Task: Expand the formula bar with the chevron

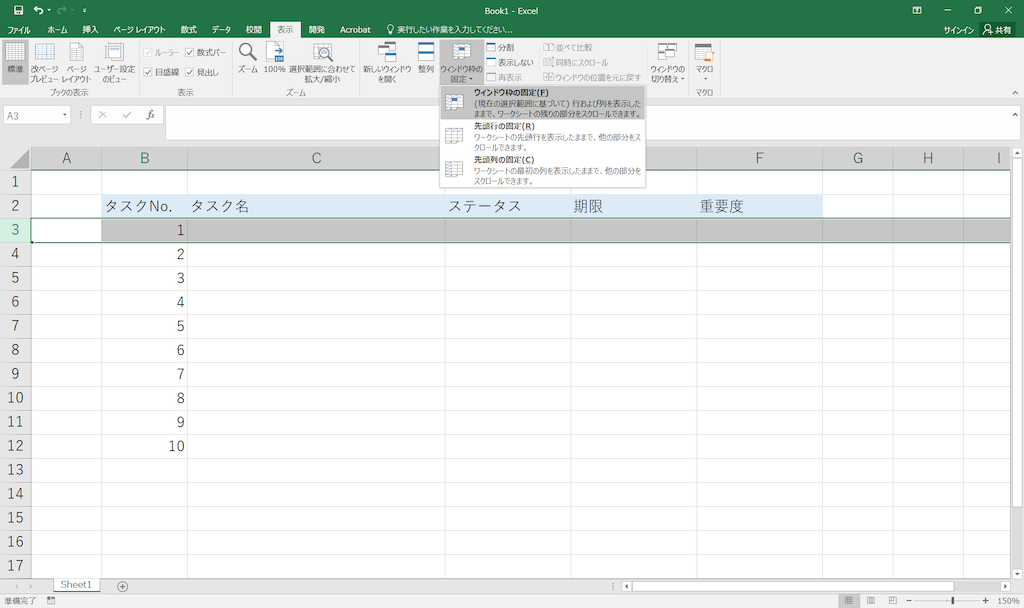Action: pos(1015,115)
